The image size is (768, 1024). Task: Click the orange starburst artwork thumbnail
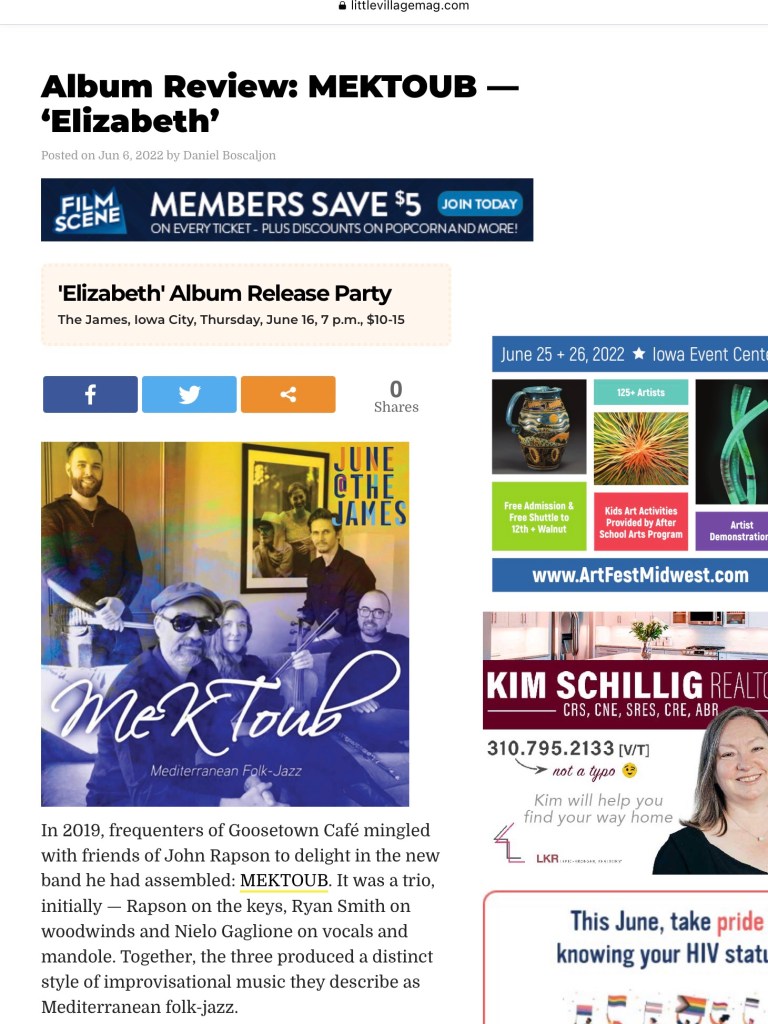tap(641, 448)
